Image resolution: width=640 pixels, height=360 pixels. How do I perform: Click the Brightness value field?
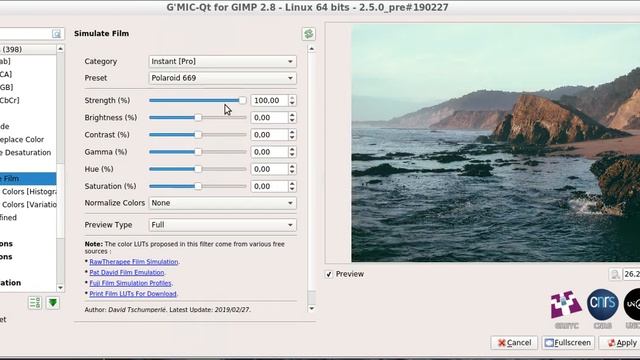coord(269,118)
